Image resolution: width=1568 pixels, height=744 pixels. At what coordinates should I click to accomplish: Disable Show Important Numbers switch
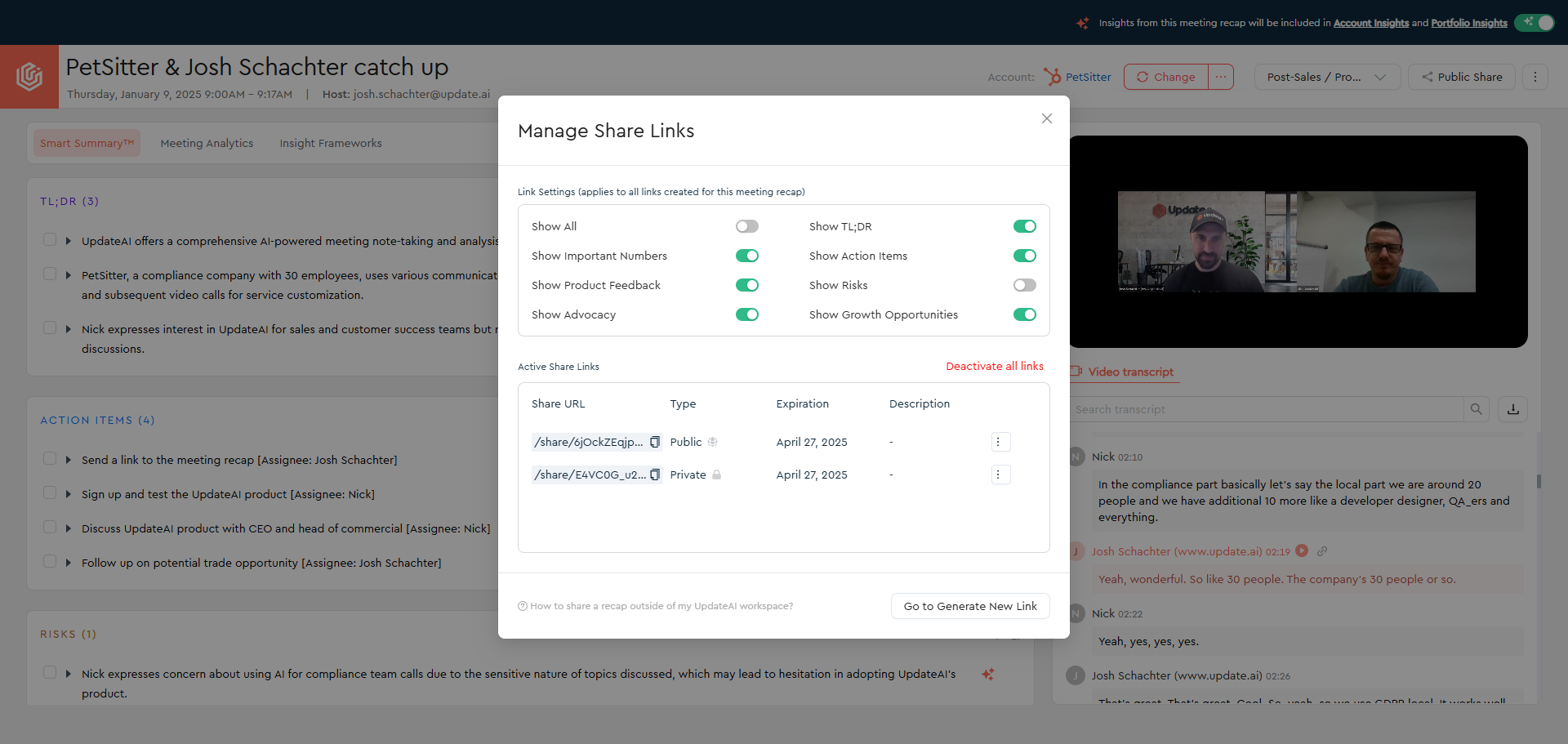coord(747,256)
